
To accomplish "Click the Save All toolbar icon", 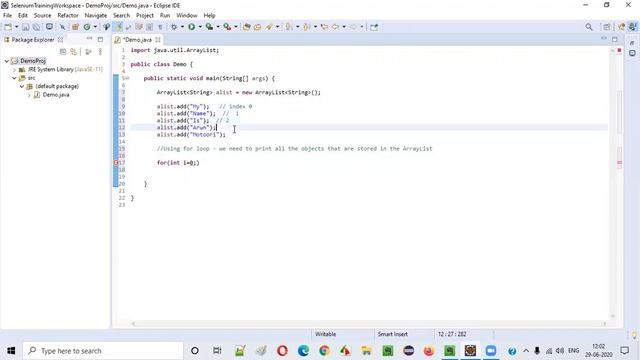I will point(36,27).
